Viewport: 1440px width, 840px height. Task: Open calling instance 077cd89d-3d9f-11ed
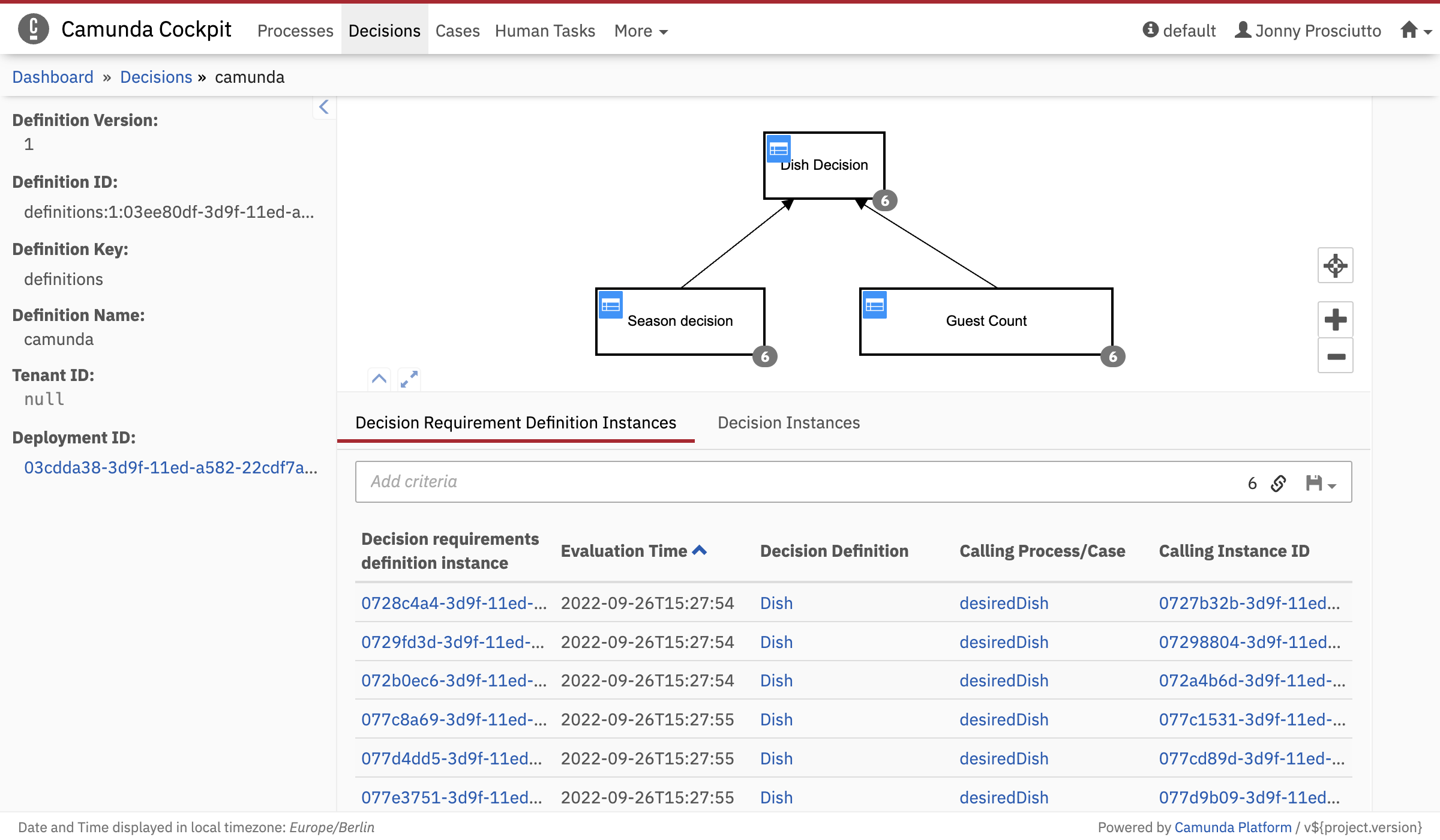(x=1252, y=758)
